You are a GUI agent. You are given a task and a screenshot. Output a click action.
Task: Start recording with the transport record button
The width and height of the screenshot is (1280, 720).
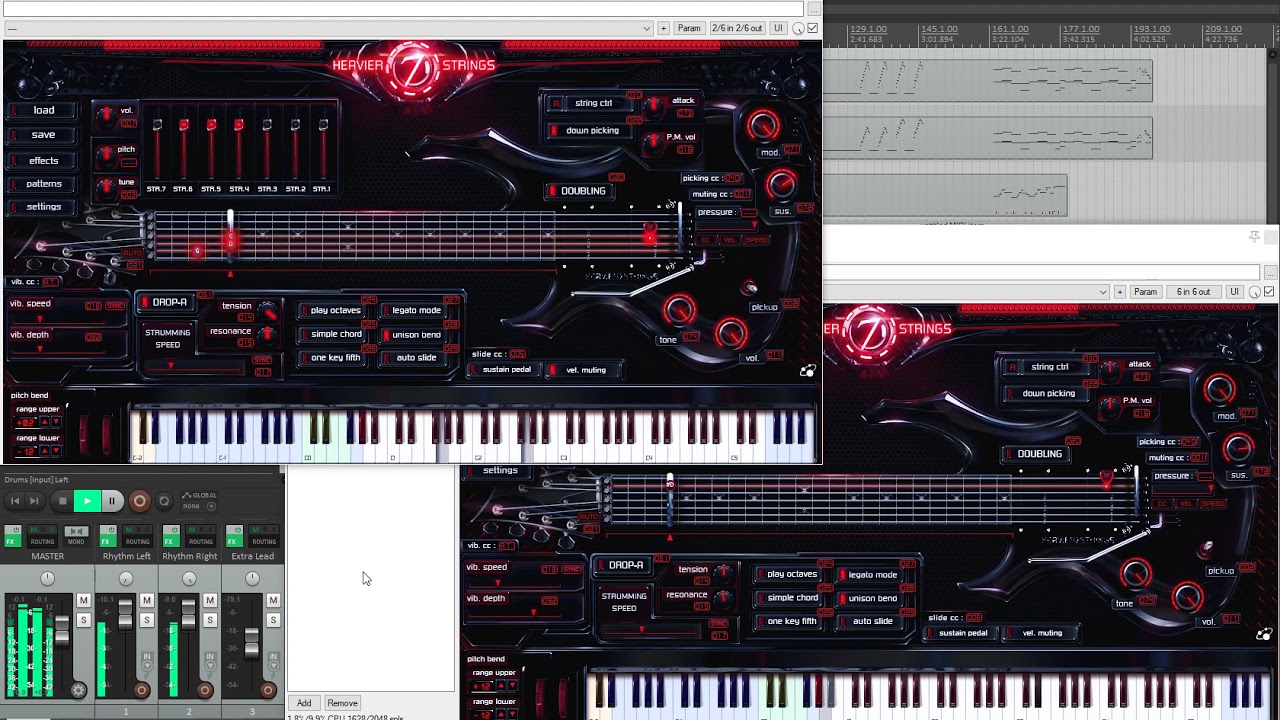click(139, 501)
